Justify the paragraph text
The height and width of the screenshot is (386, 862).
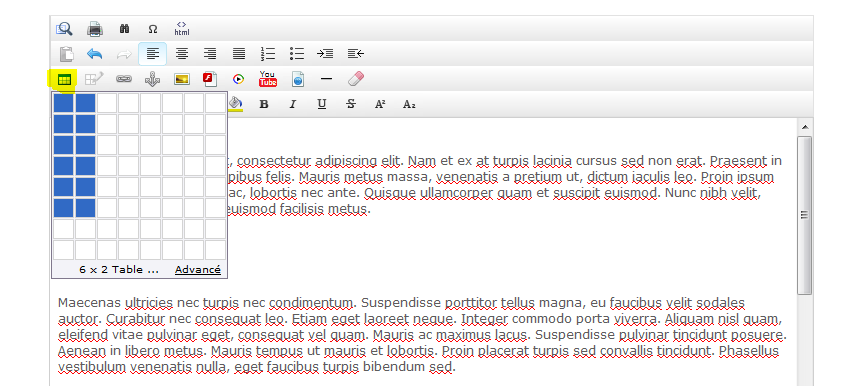point(239,54)
